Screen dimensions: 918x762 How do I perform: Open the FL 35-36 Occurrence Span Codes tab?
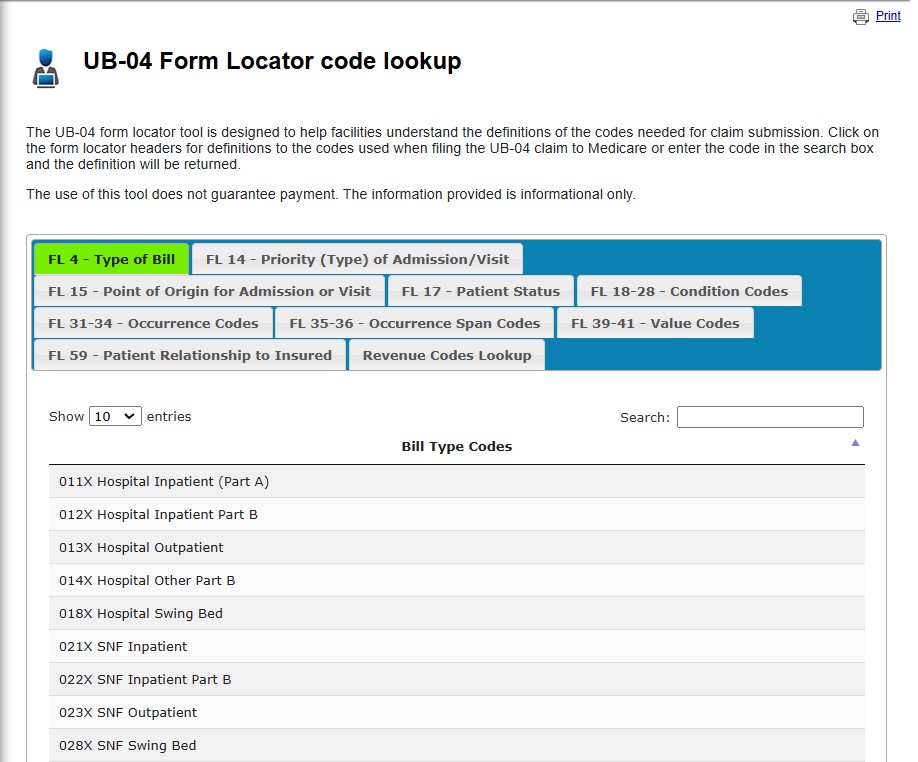(415, 322)
